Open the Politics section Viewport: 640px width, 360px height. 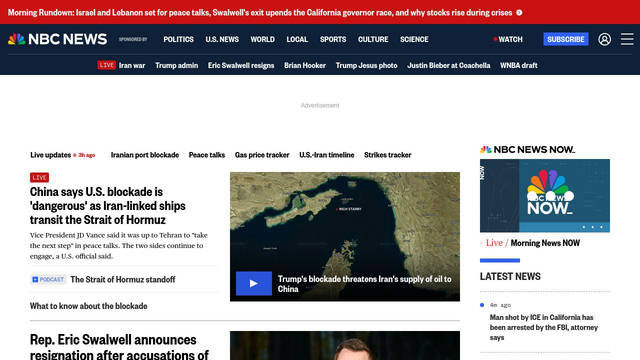click(x=178, y=39)
